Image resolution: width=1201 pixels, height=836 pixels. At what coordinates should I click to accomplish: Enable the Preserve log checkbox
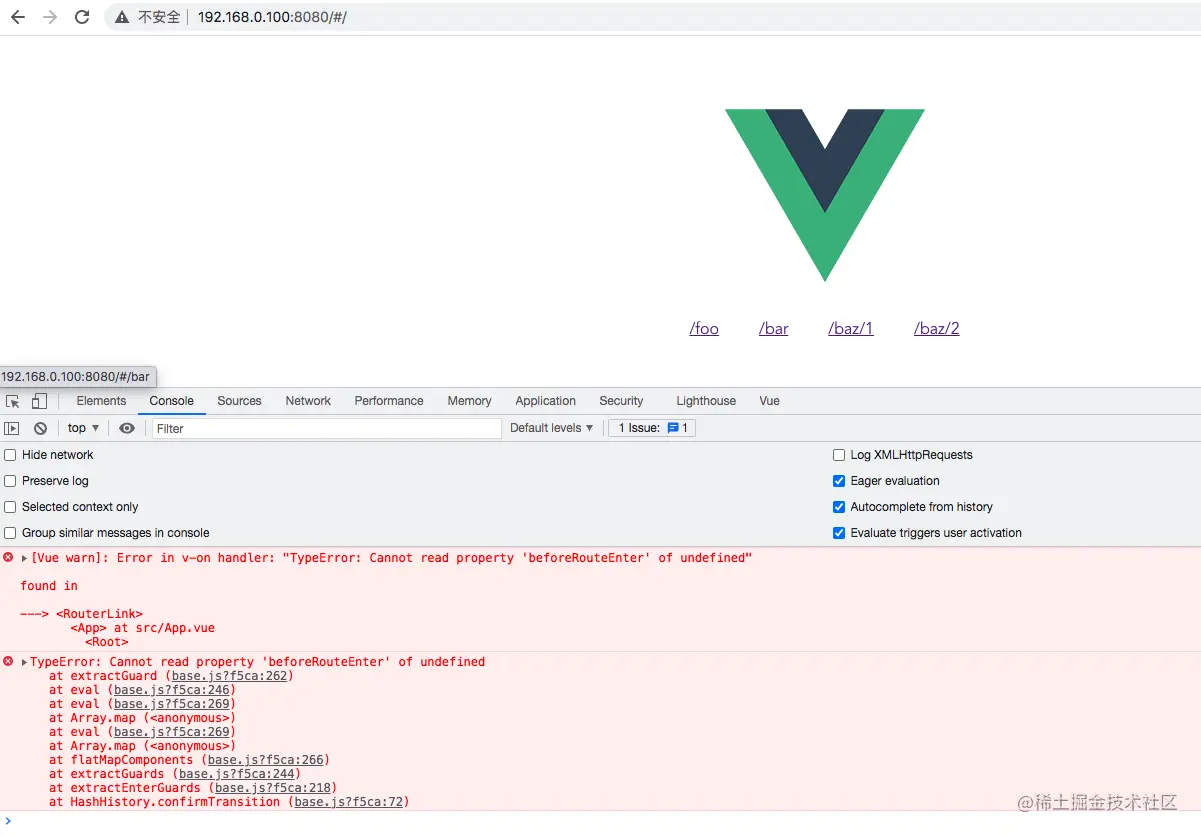(10, 481)
